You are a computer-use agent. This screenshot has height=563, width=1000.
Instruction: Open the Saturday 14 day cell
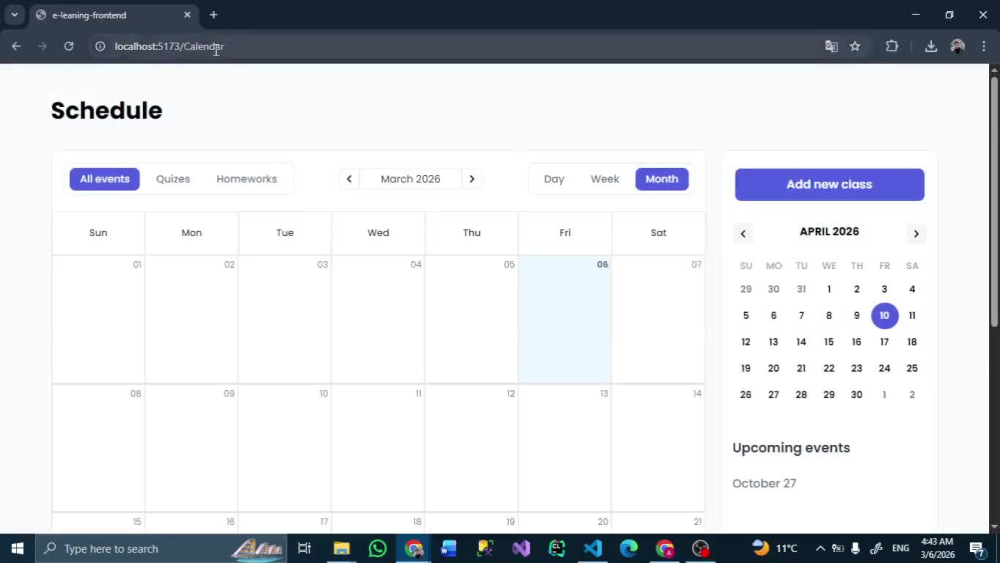[658, 448]
